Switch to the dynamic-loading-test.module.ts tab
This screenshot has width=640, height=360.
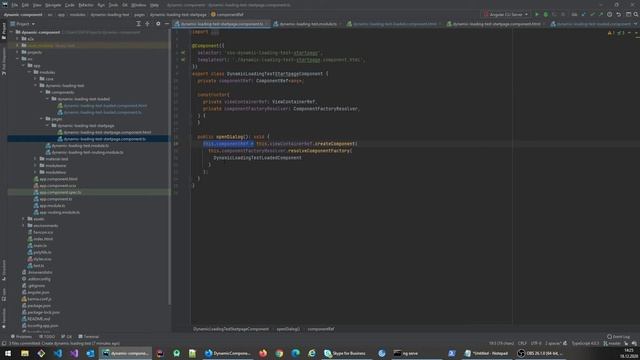tap(308, 24)
